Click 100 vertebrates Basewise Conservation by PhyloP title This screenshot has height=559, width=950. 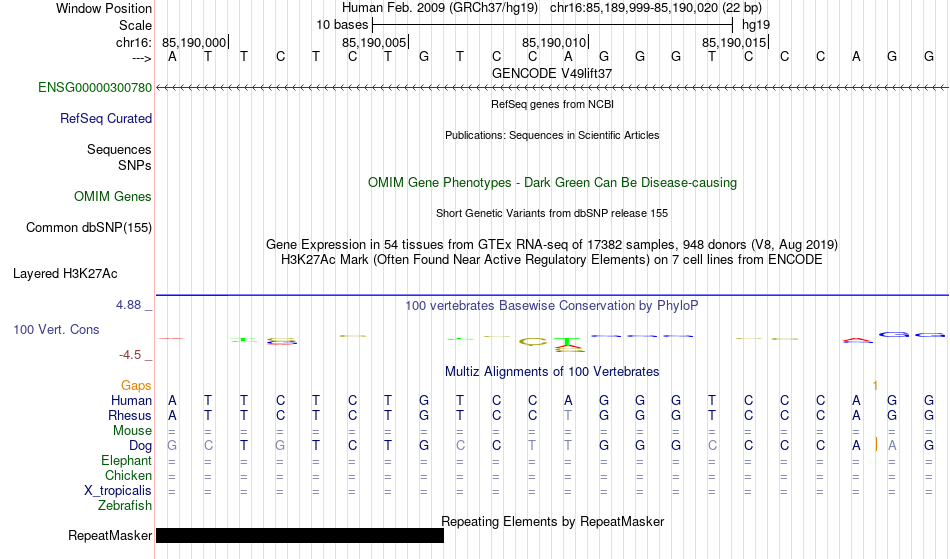pyautogui.click(x=552, y=306)
